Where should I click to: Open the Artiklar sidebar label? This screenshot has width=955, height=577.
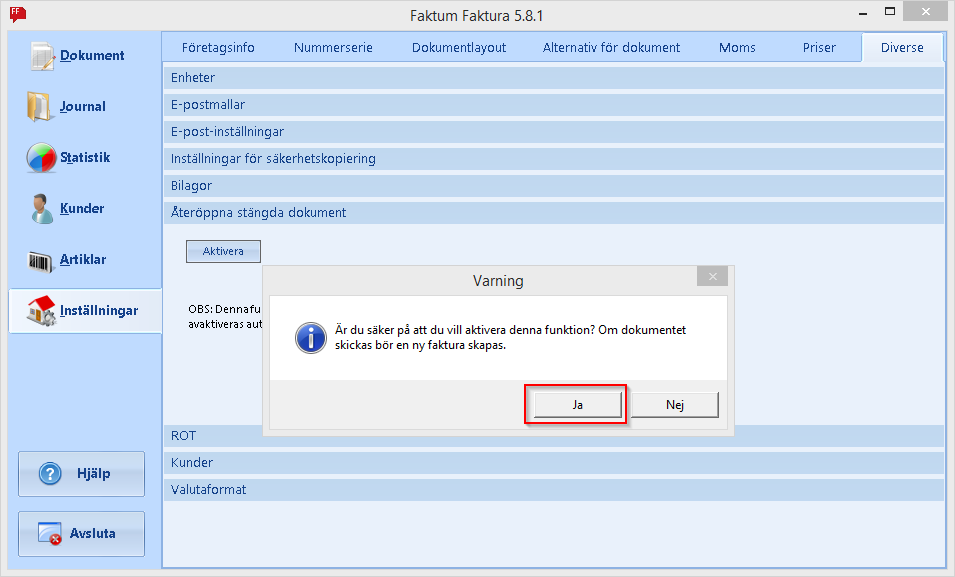(83, 260)
